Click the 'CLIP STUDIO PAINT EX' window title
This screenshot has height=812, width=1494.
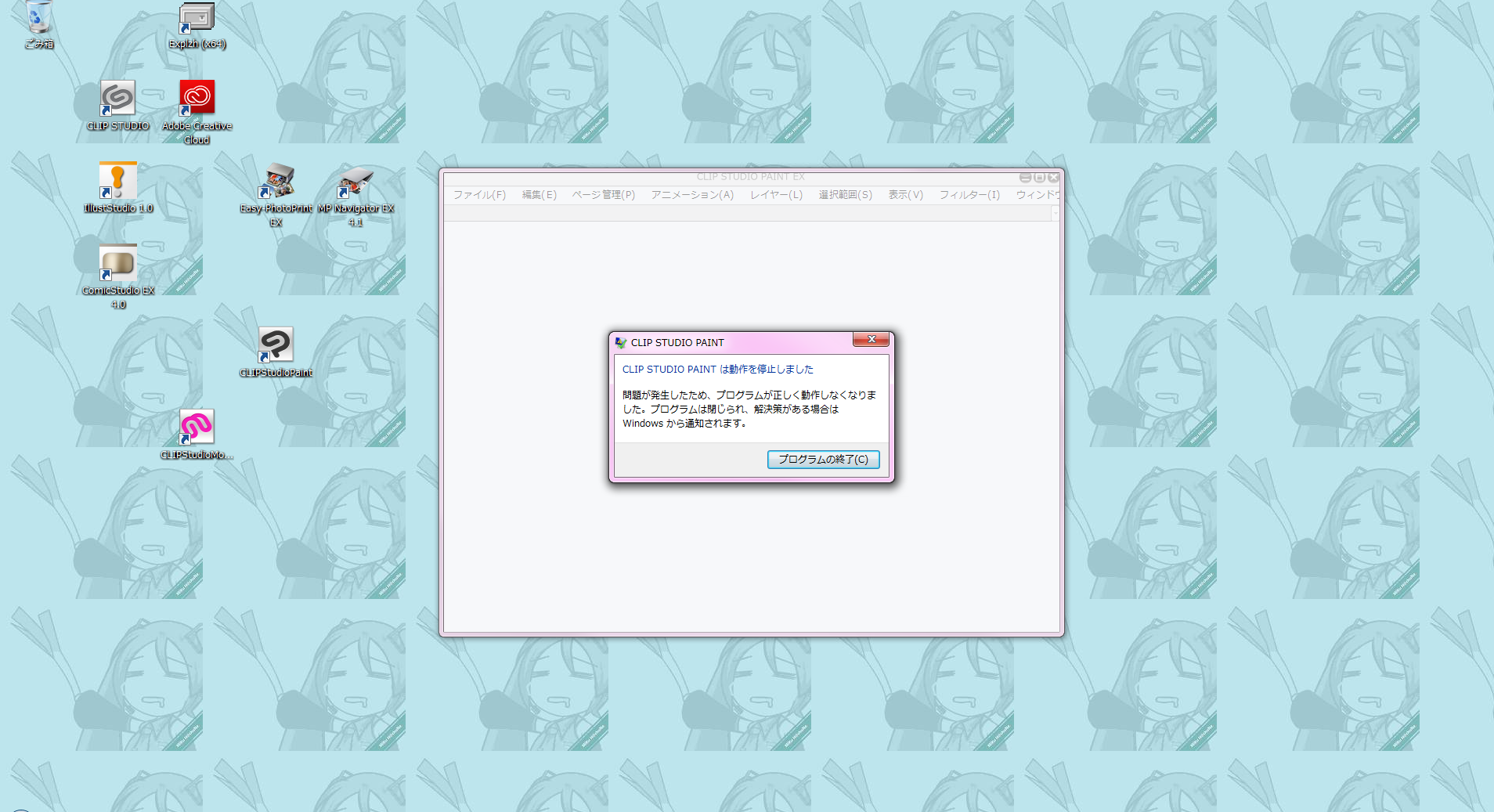(751, 177)
